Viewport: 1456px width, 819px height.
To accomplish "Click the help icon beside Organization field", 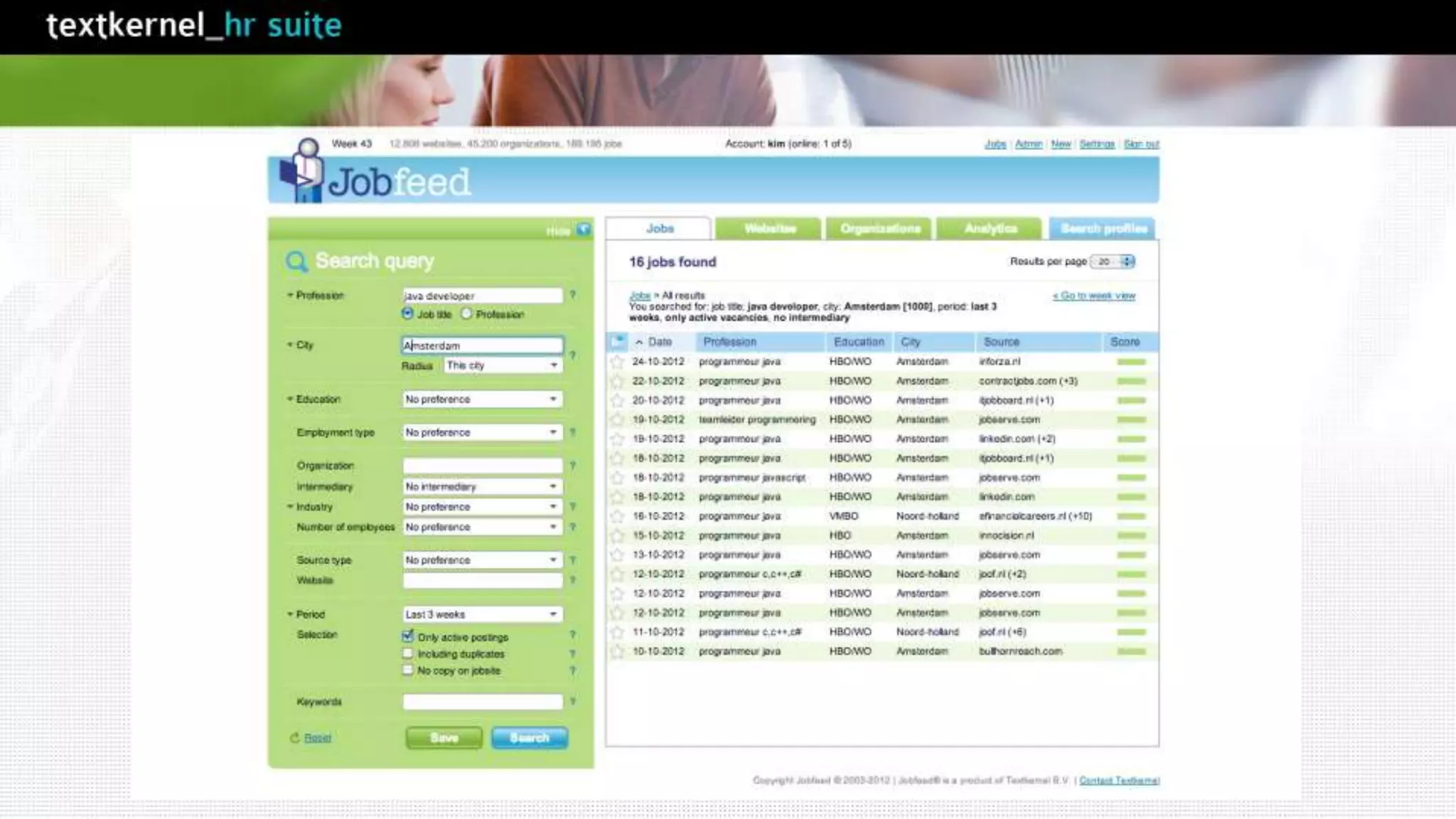I will pos(572,466).
